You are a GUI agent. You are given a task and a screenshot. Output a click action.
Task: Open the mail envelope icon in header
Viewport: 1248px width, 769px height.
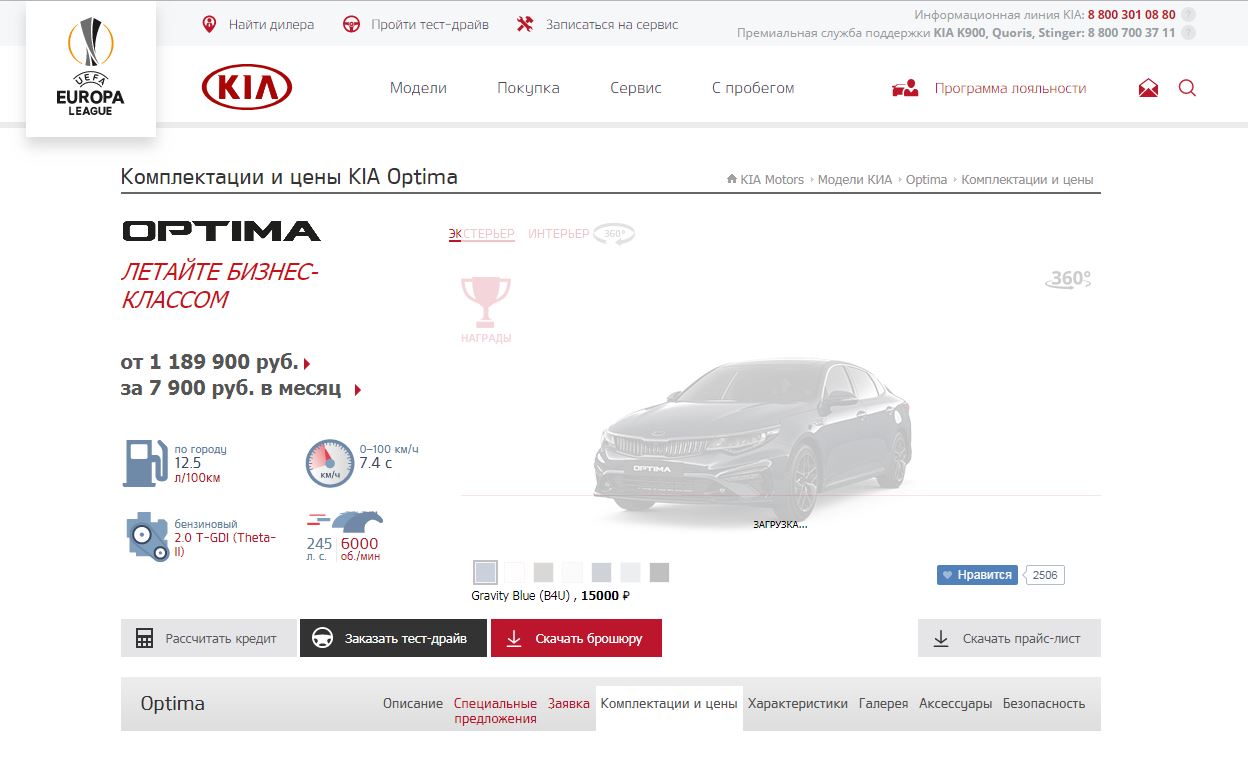pyautogui.click(x=1148, y=88)
